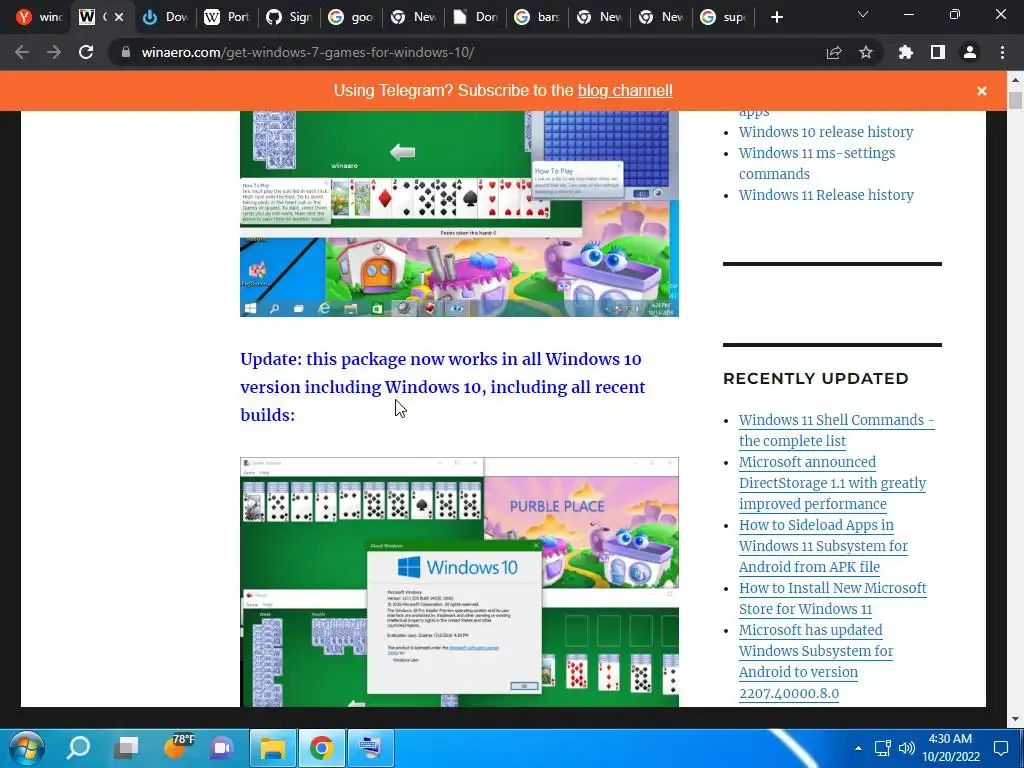Open Windows Subsystem for Android update link
Image resolution: width=1024 pixels, height=768 pixels.
coord(816,662)
